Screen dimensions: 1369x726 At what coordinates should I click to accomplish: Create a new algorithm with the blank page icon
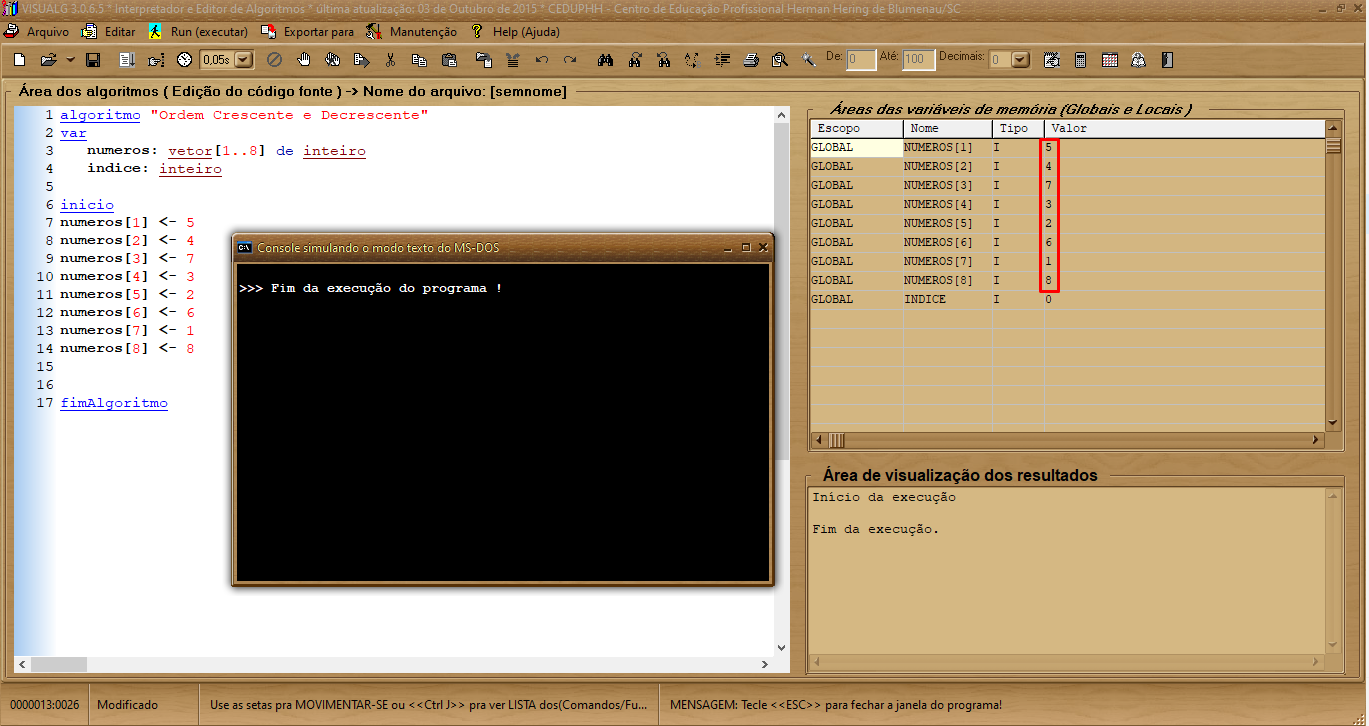click(x=19, y=60)
